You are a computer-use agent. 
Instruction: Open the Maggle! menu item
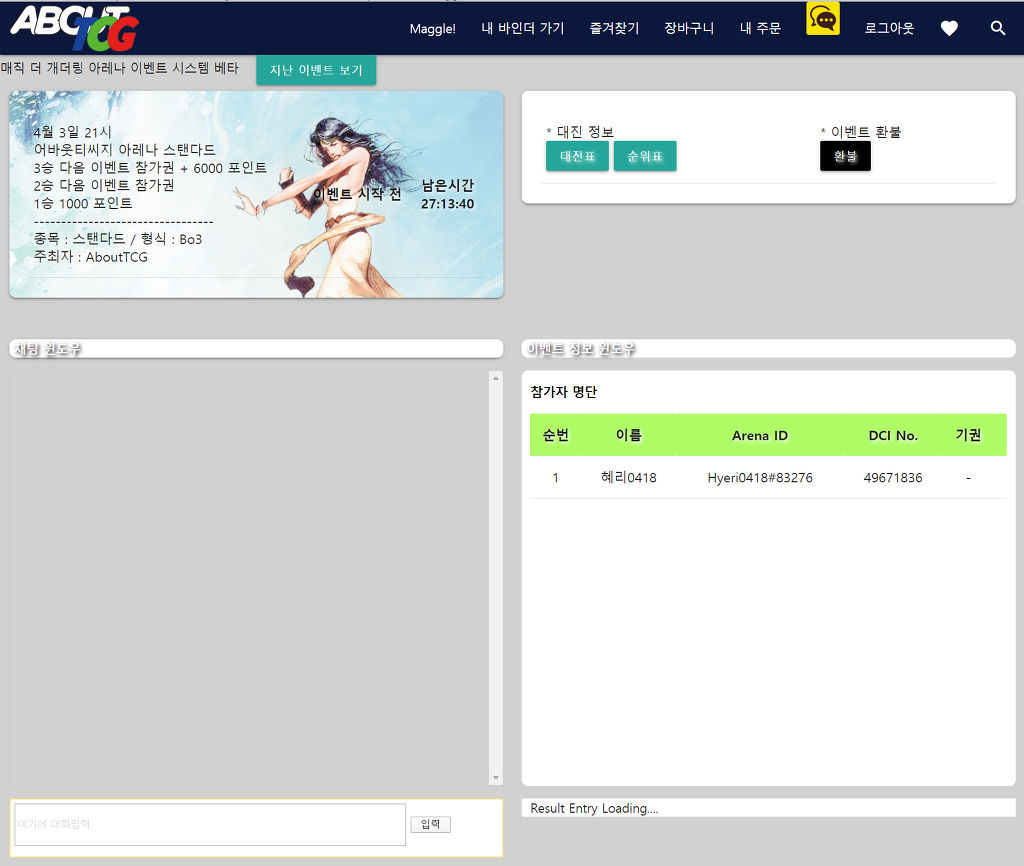(432, 29)
